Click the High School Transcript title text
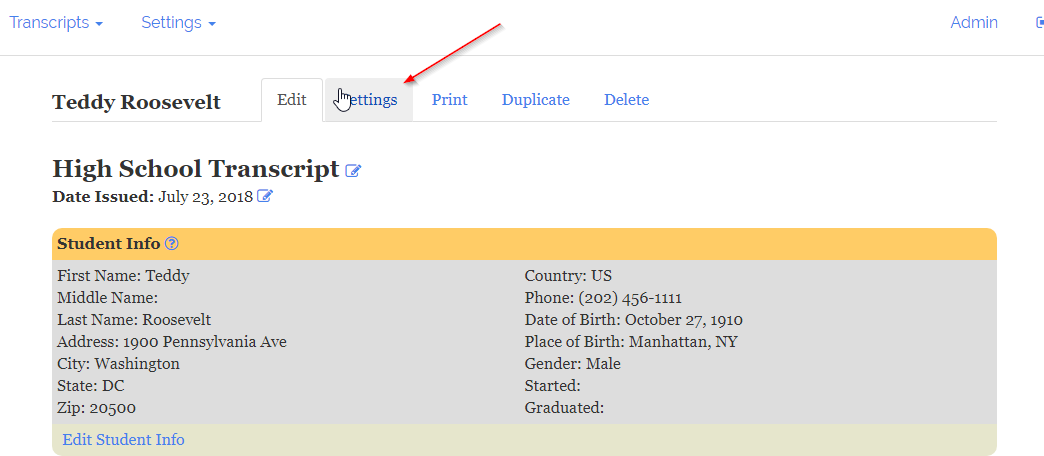The height and width of the screenshot is (456, 1044). coord(196,169)
